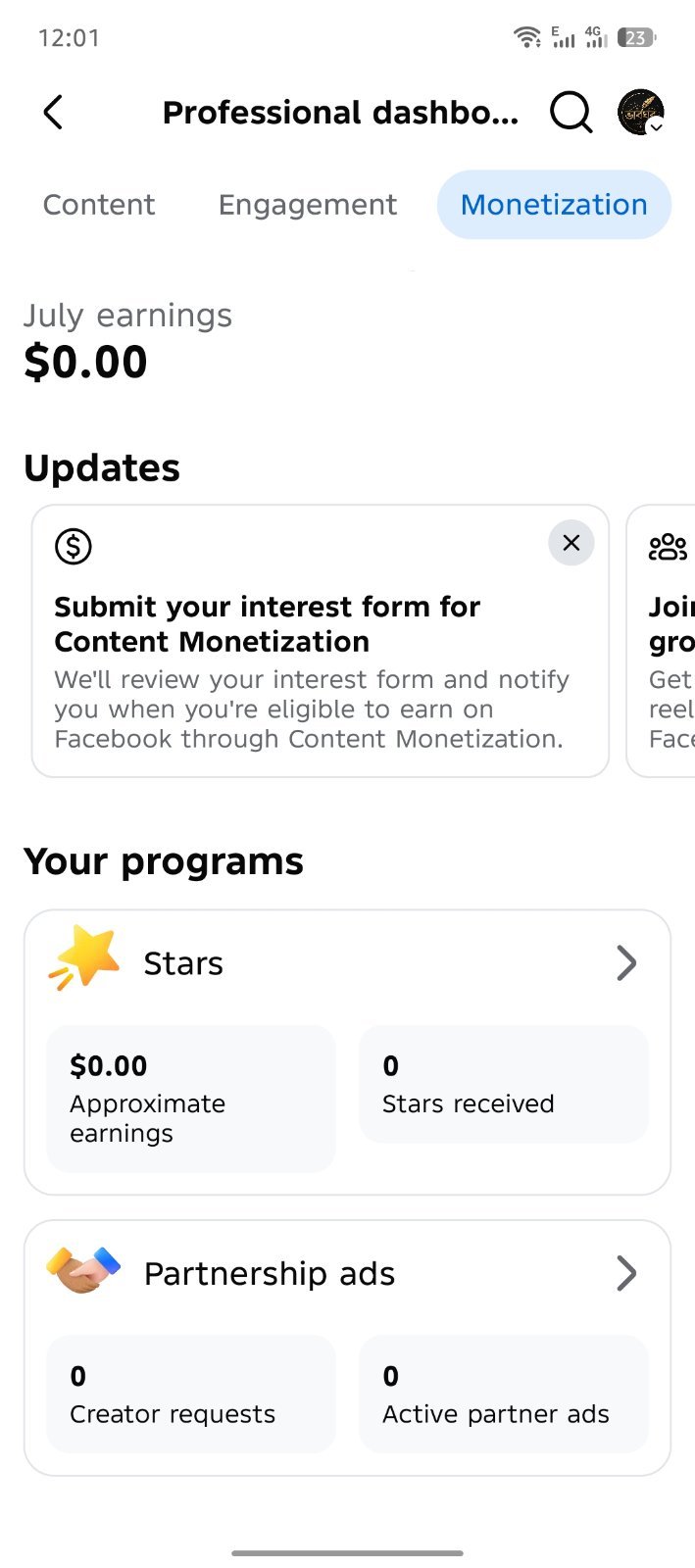Open the Active partner ads tile
The image size is (695, 1568).
pos(504,1394)
